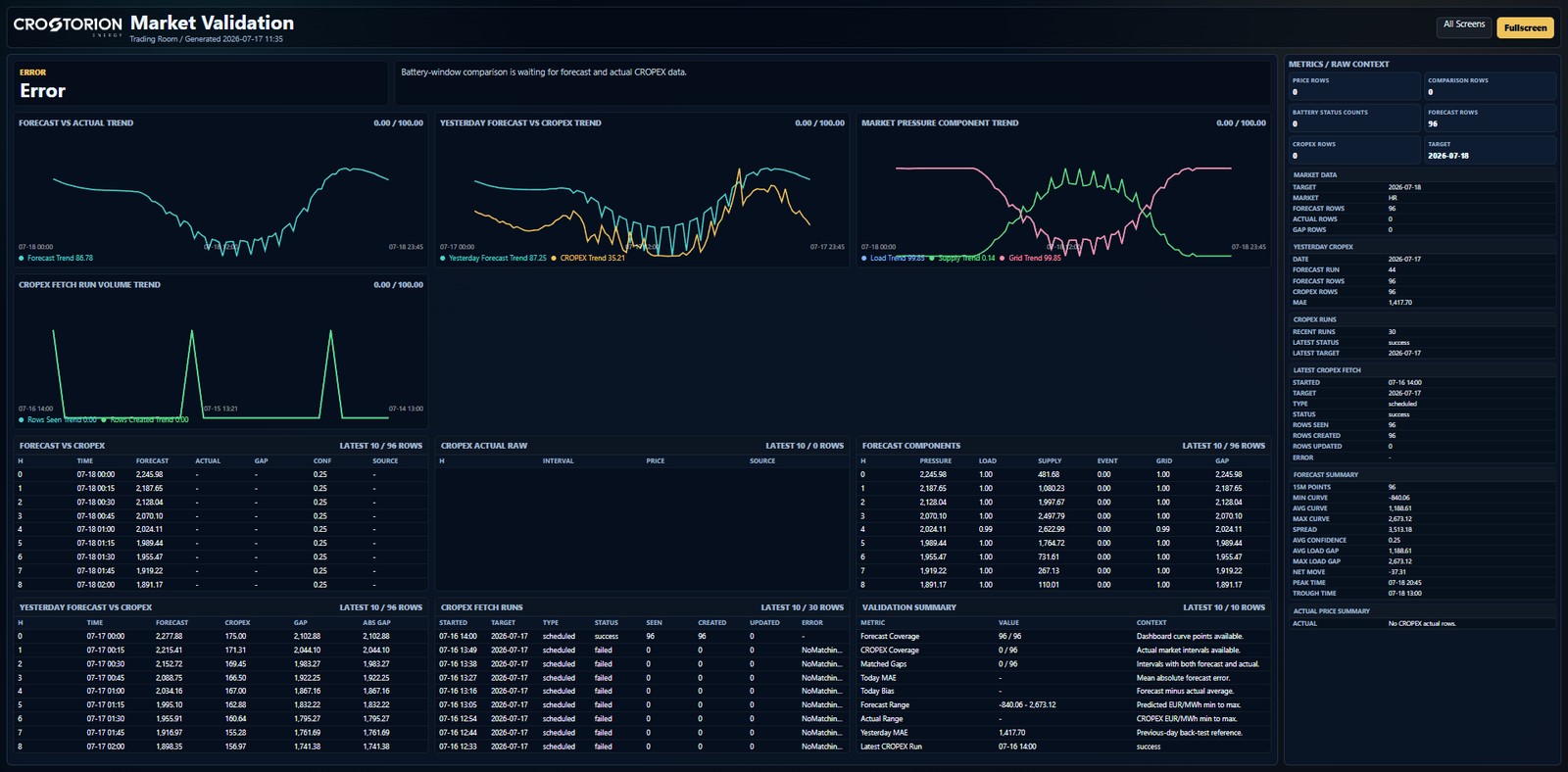Switch the dashboard to Fullscreen
The image size is (1568, 772).
(1525, 27)
